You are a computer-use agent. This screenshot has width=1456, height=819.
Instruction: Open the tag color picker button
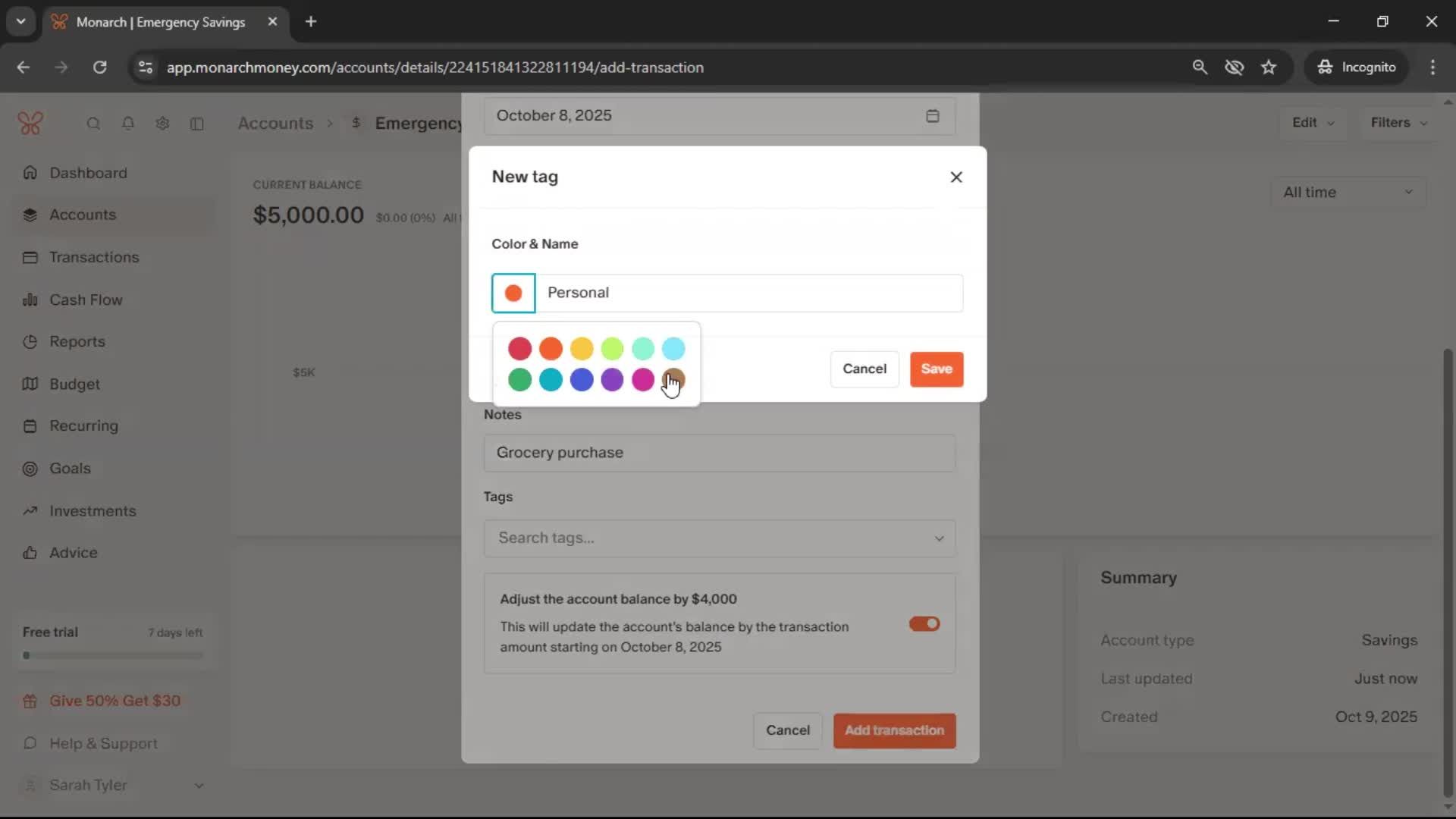click(513, 293)
